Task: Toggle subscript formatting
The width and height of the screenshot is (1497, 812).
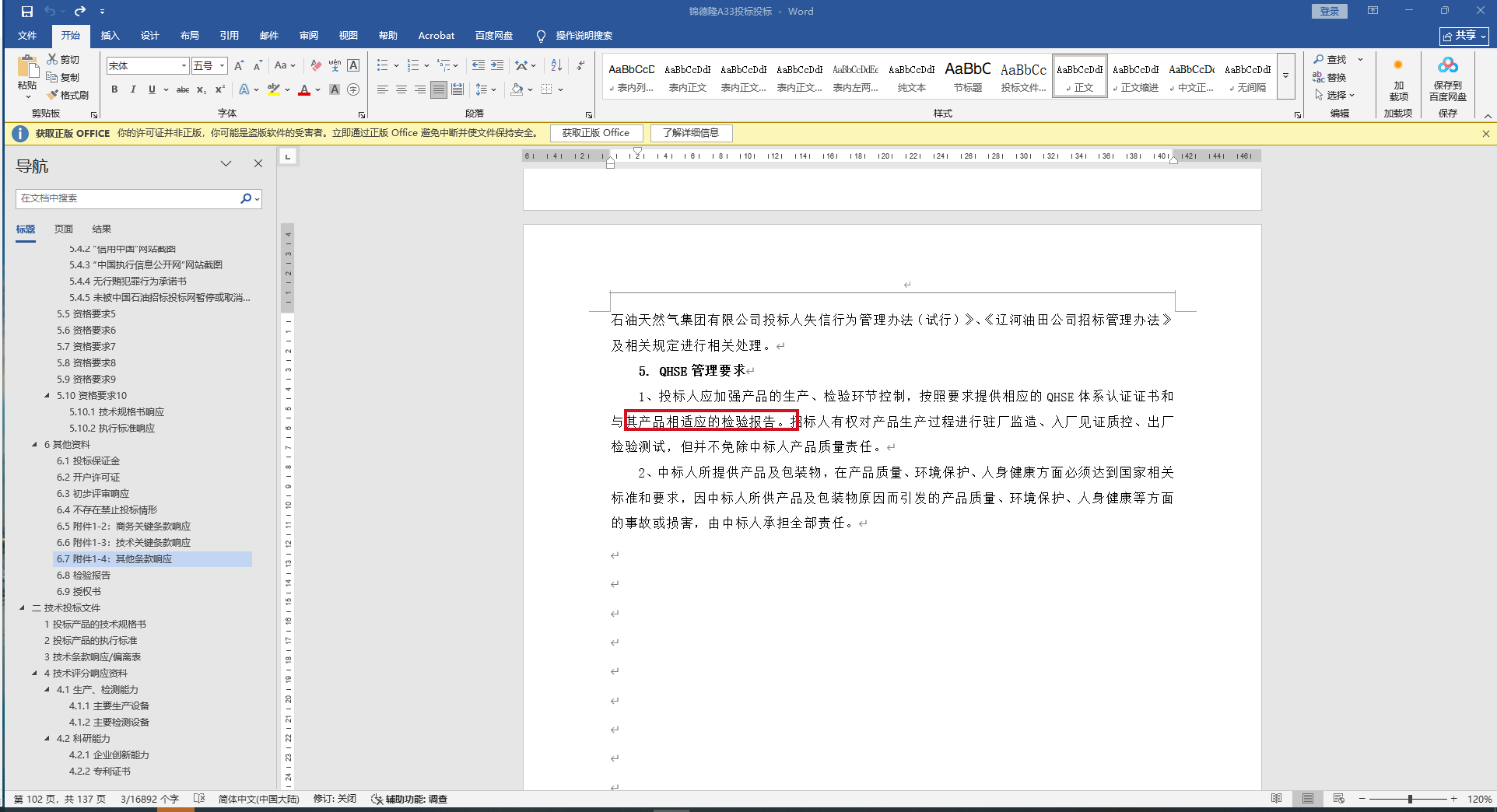Action: (x=202, y=89)
